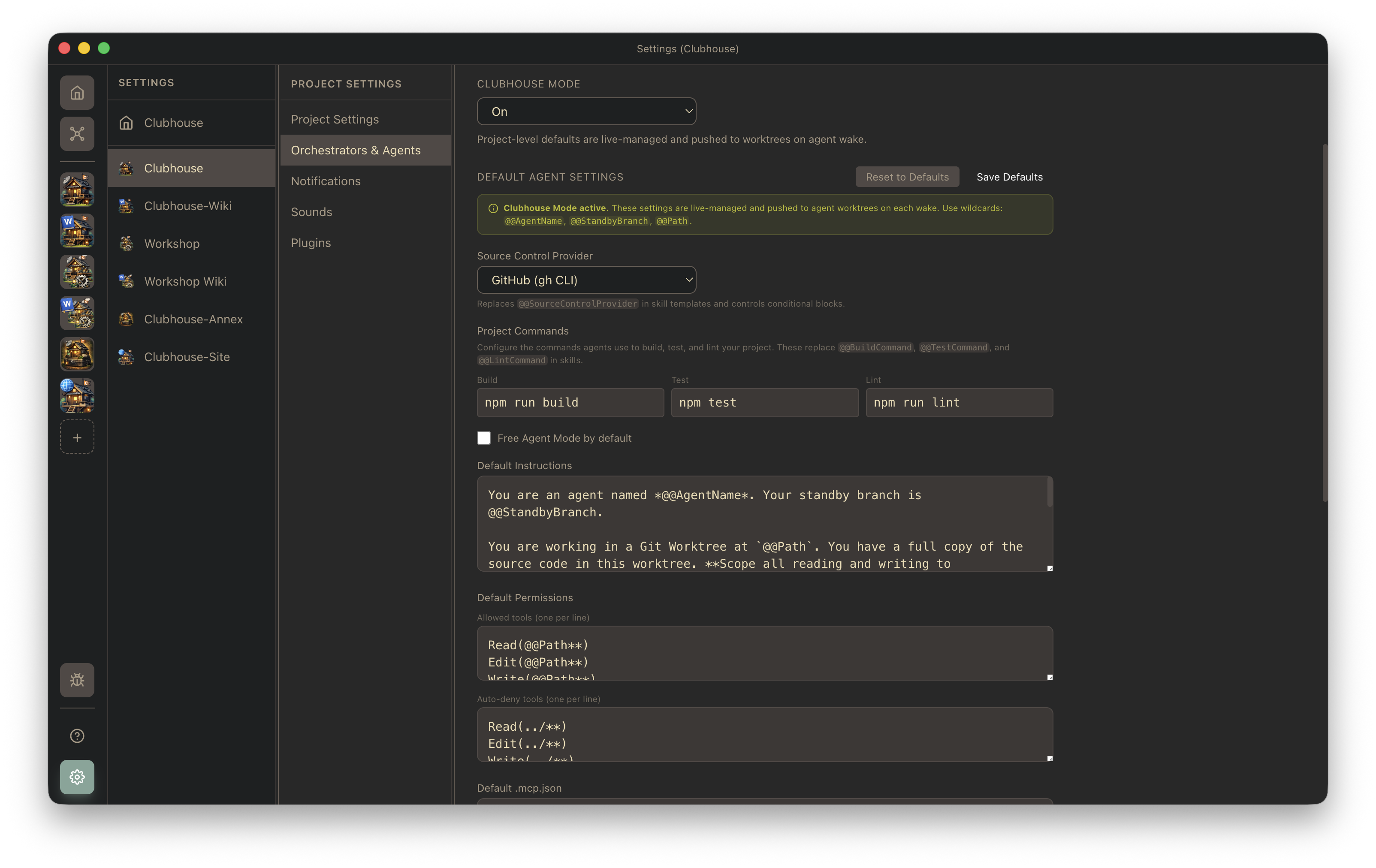The width and height of the screenshot is (1376, 868).
Task: Open the Clubhouse-Annex project icon
Action: [x=77, y=354]
